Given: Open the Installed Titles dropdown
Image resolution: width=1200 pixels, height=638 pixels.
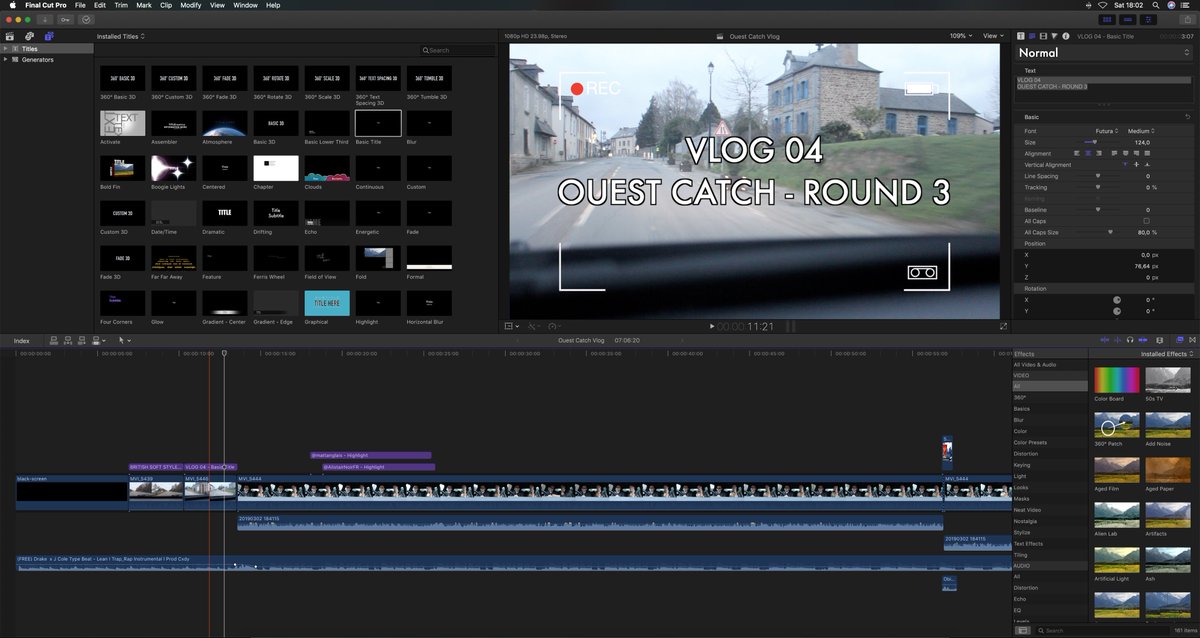Looking at the screenshot, I should pos(120,36).
